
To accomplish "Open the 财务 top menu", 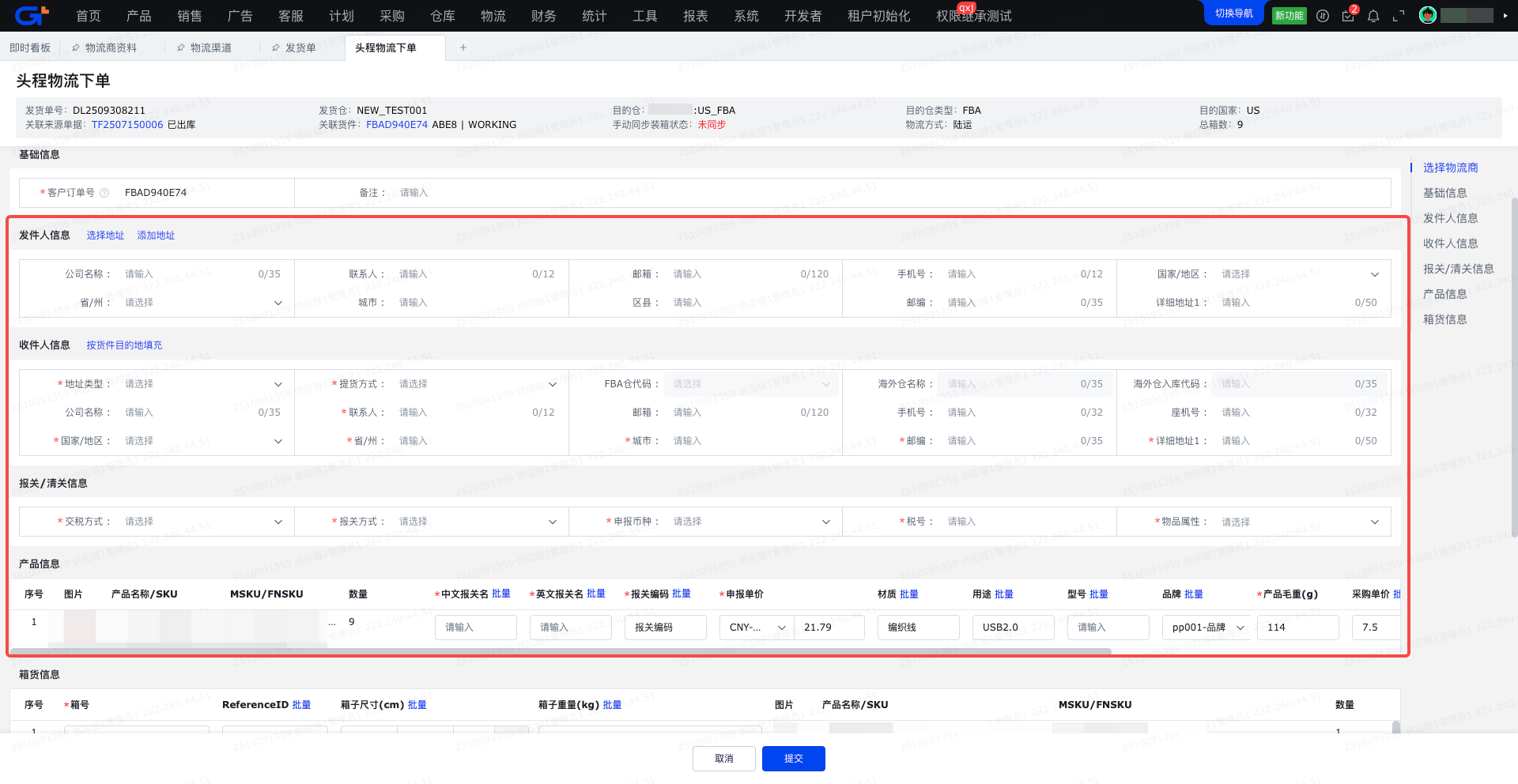I will pyautogui.click(x=544, y=16).
